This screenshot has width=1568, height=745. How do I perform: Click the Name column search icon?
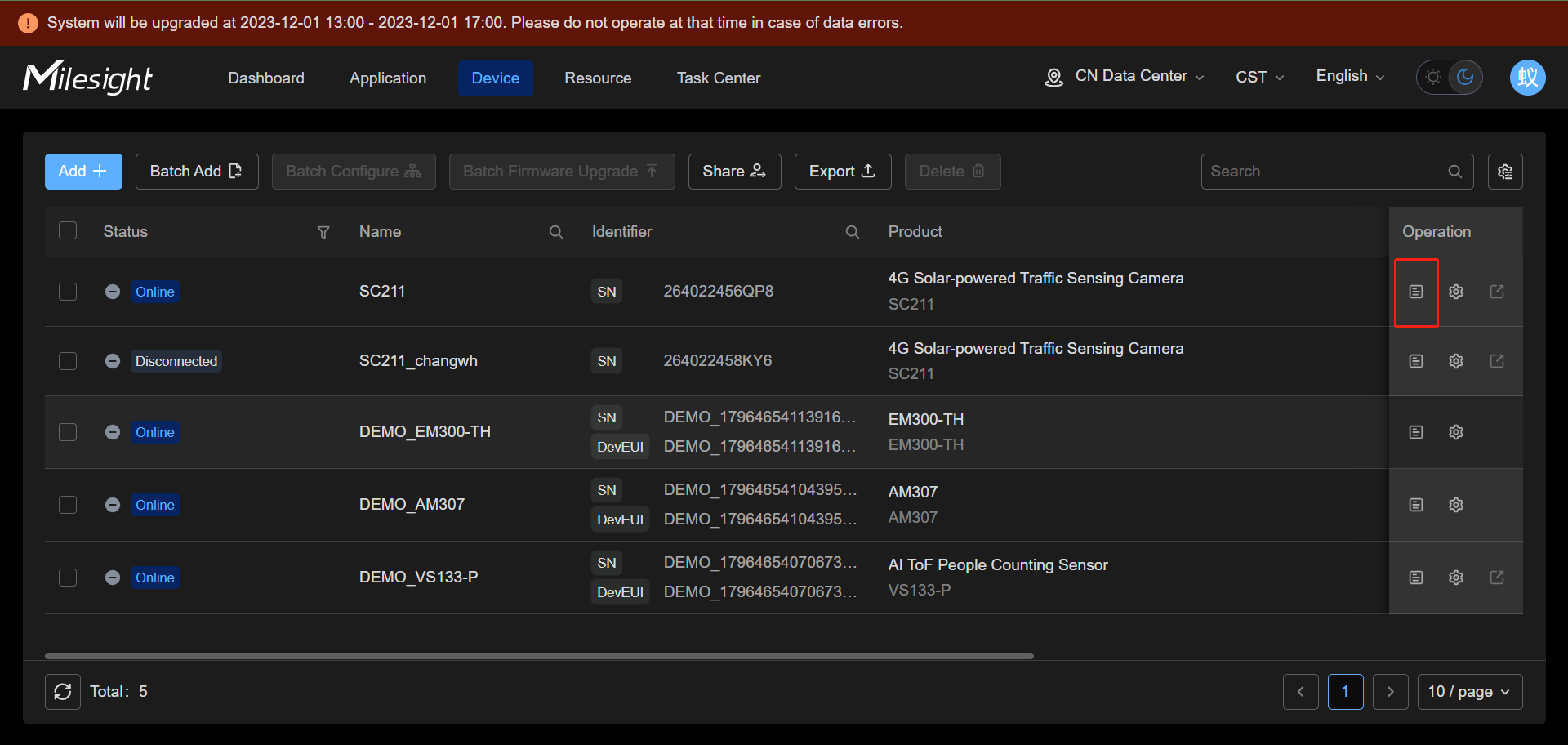(556, 232)
